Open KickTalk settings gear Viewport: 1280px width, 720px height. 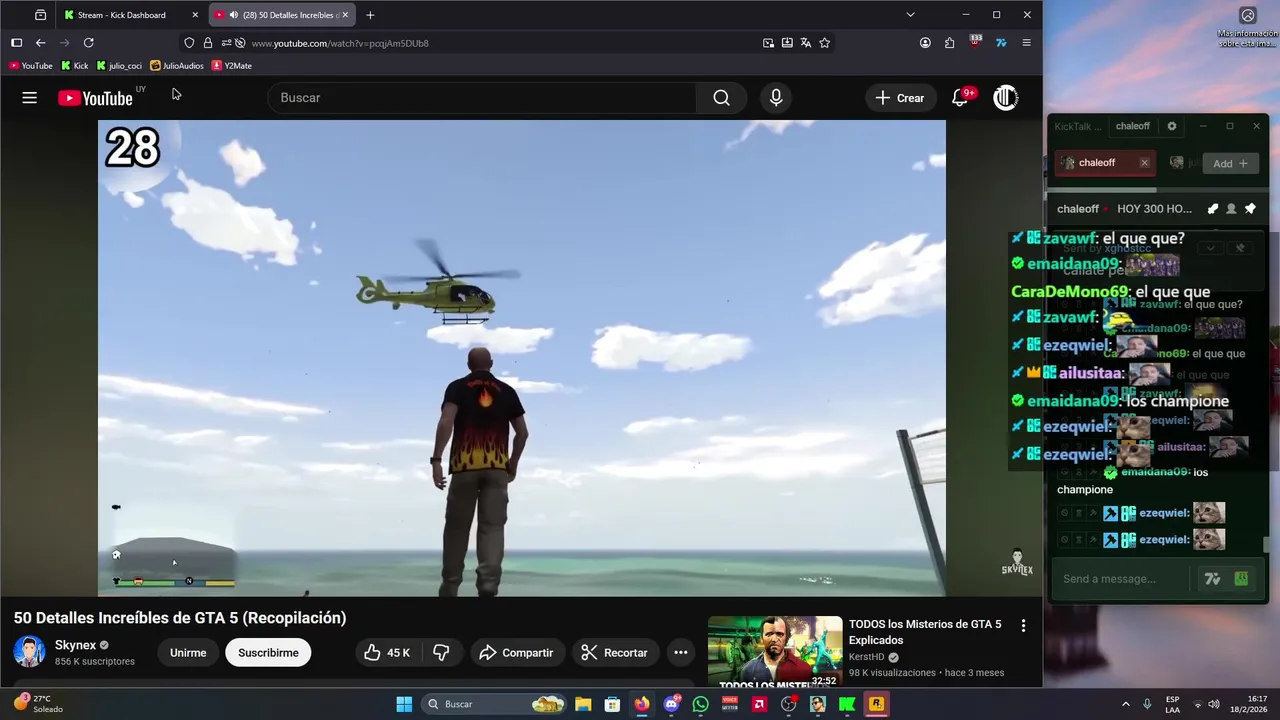pos(1172,126)
